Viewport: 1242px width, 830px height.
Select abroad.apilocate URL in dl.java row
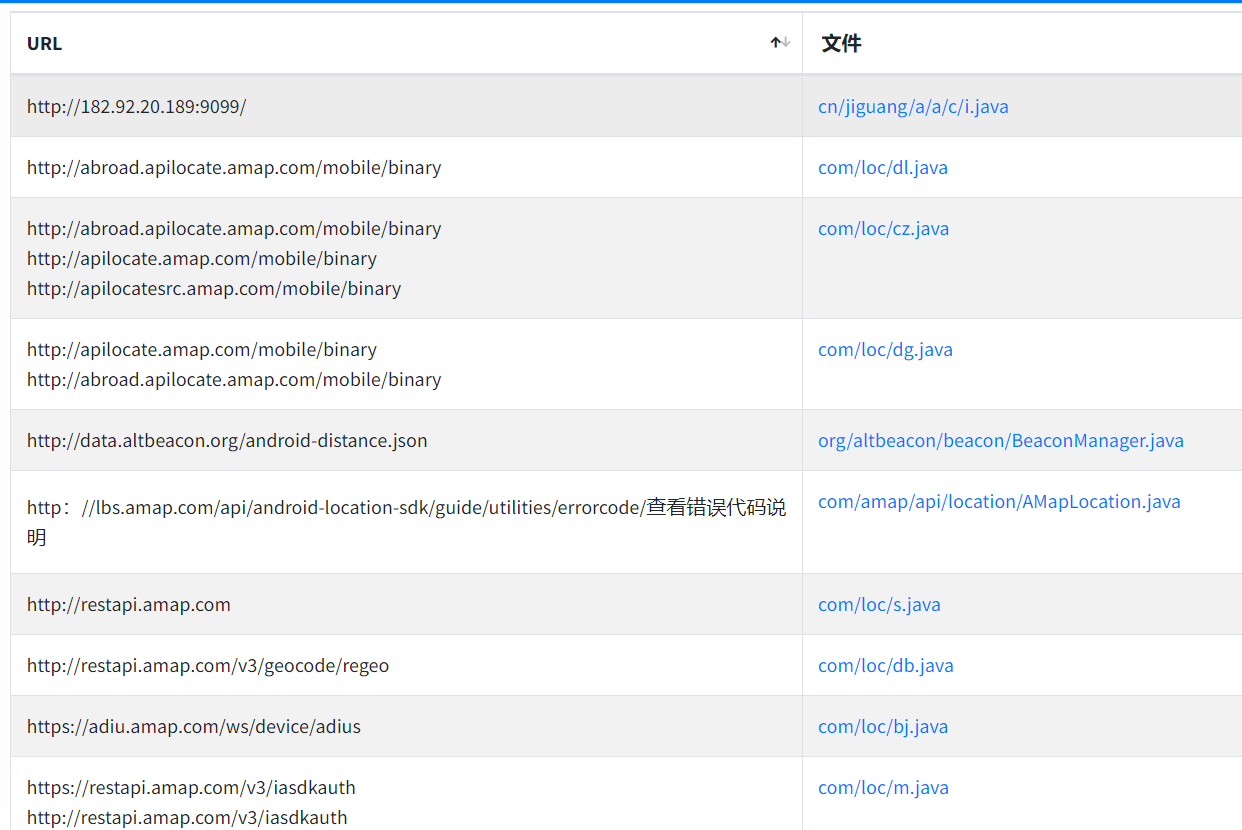[234, 167]
